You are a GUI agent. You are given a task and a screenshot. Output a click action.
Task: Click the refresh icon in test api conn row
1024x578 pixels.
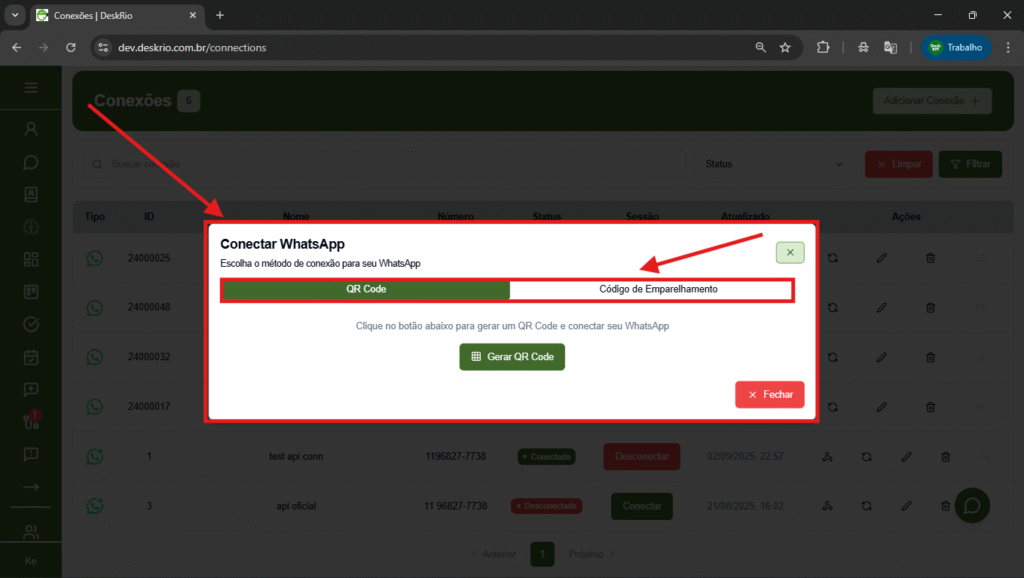pos(867,457)
